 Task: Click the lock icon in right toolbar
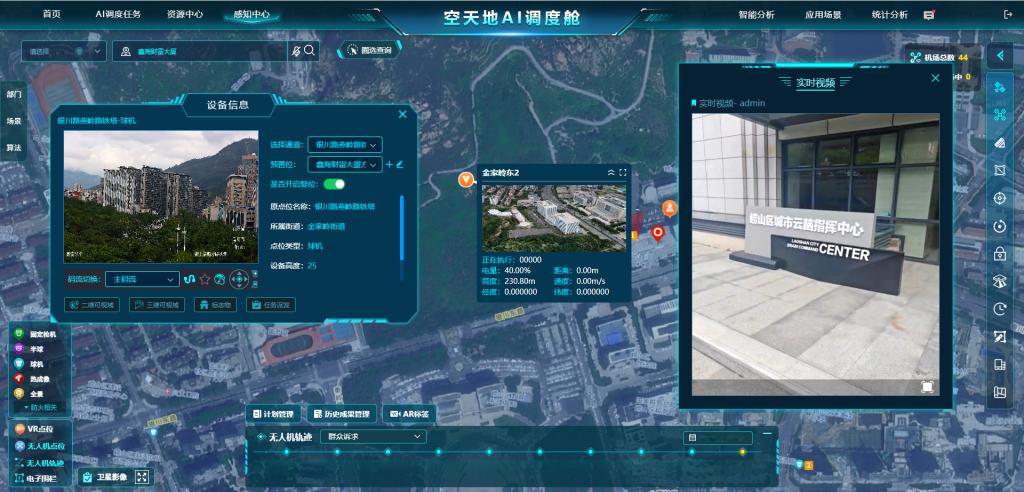[999, 254]
